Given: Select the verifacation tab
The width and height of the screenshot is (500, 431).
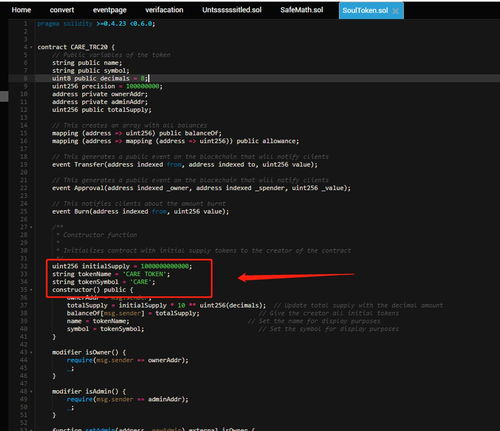Looking at the screenshot, I should (x=164, y=10).
